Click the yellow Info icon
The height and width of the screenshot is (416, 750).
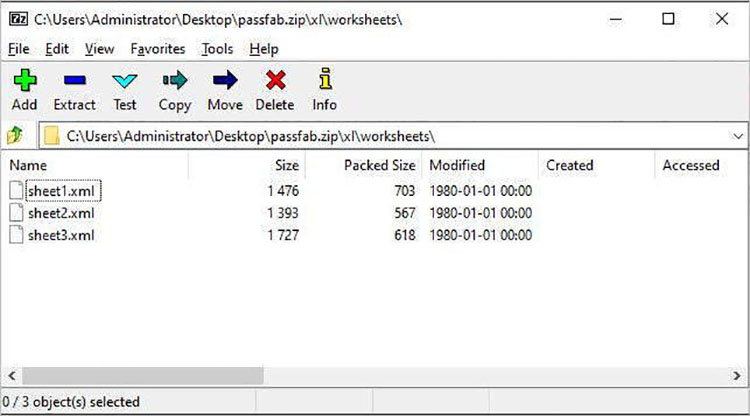click(325, 79)
